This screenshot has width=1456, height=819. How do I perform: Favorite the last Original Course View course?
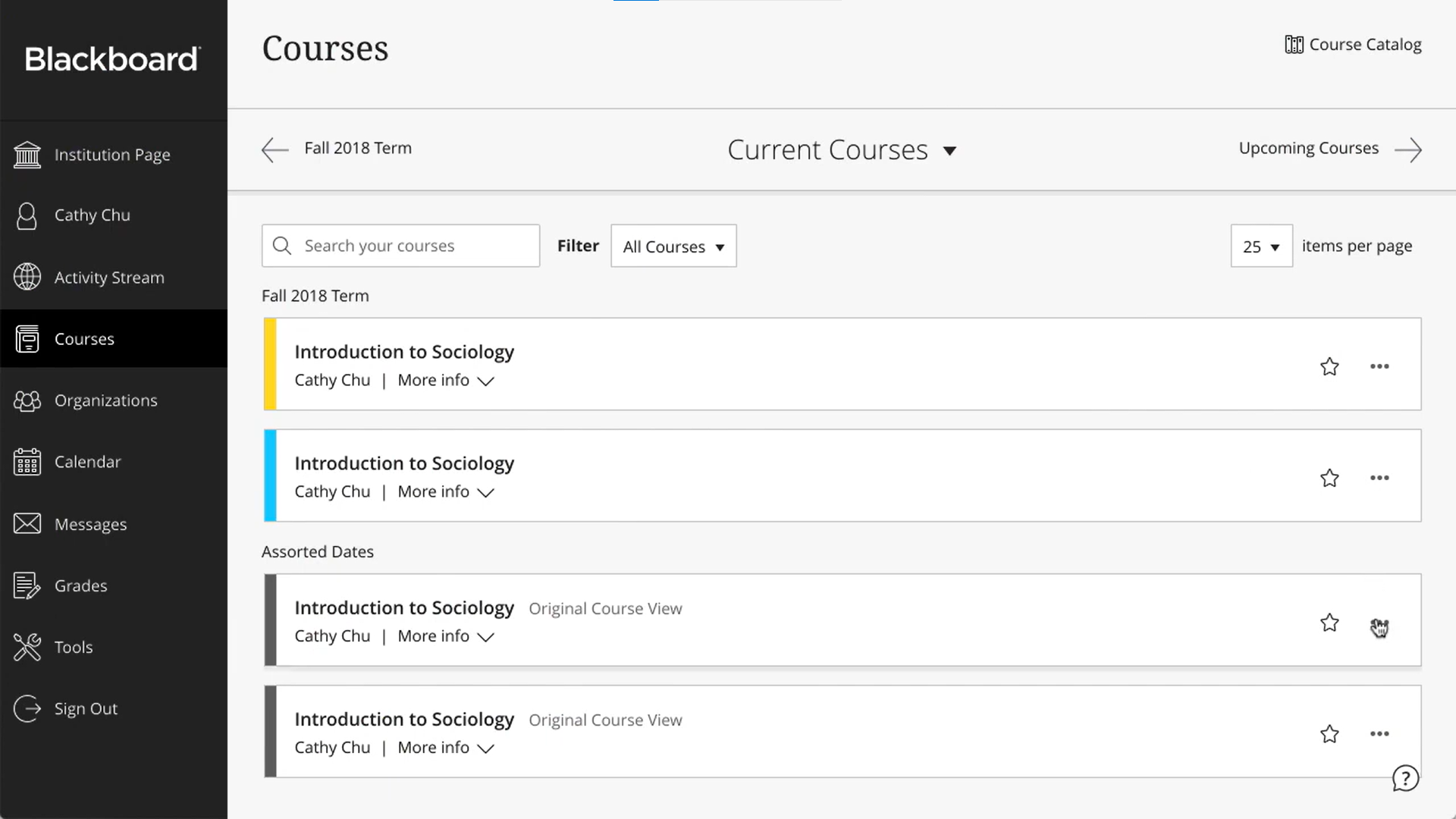(x=1329, y=734)
